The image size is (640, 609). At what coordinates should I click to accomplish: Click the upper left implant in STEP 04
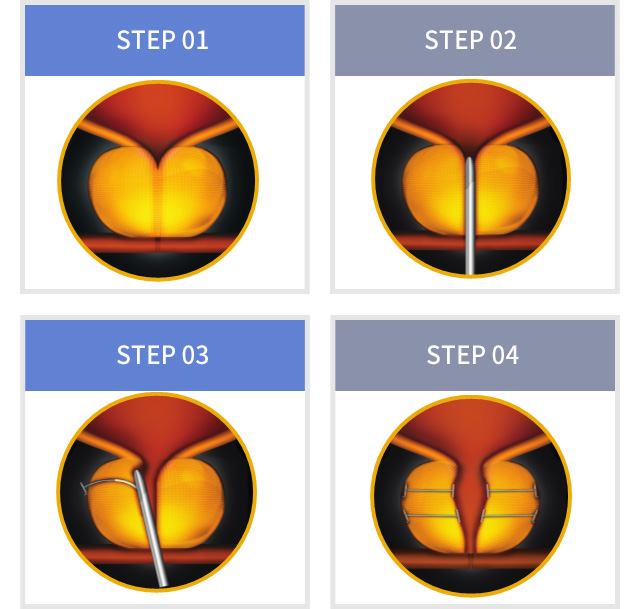(429, 491)
